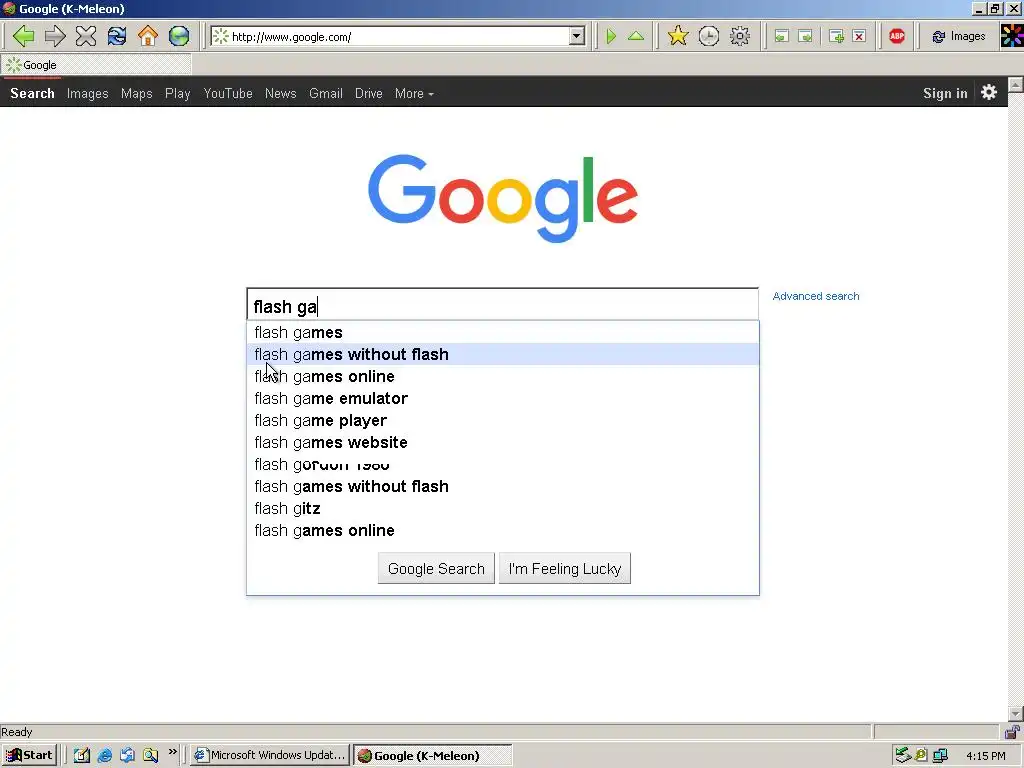This screenshot has height=768, width=1024.
Task: Click the Google logo
Action: pyautogui.click(x=503, y=198)
